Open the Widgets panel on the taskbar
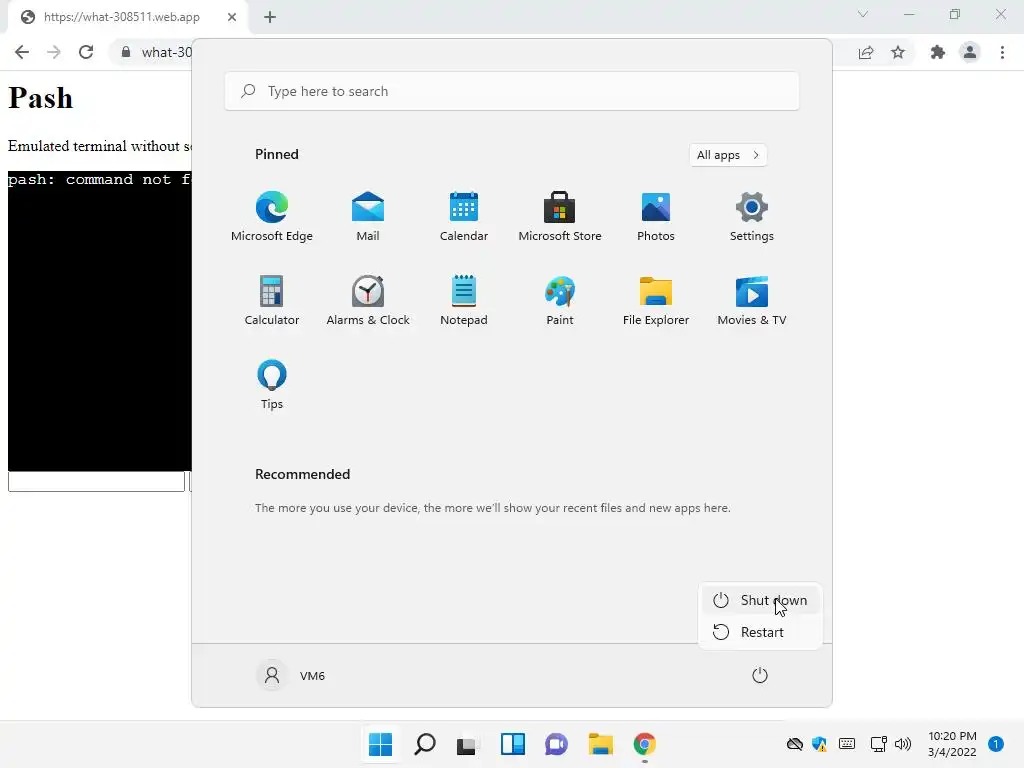 point(513,744)
